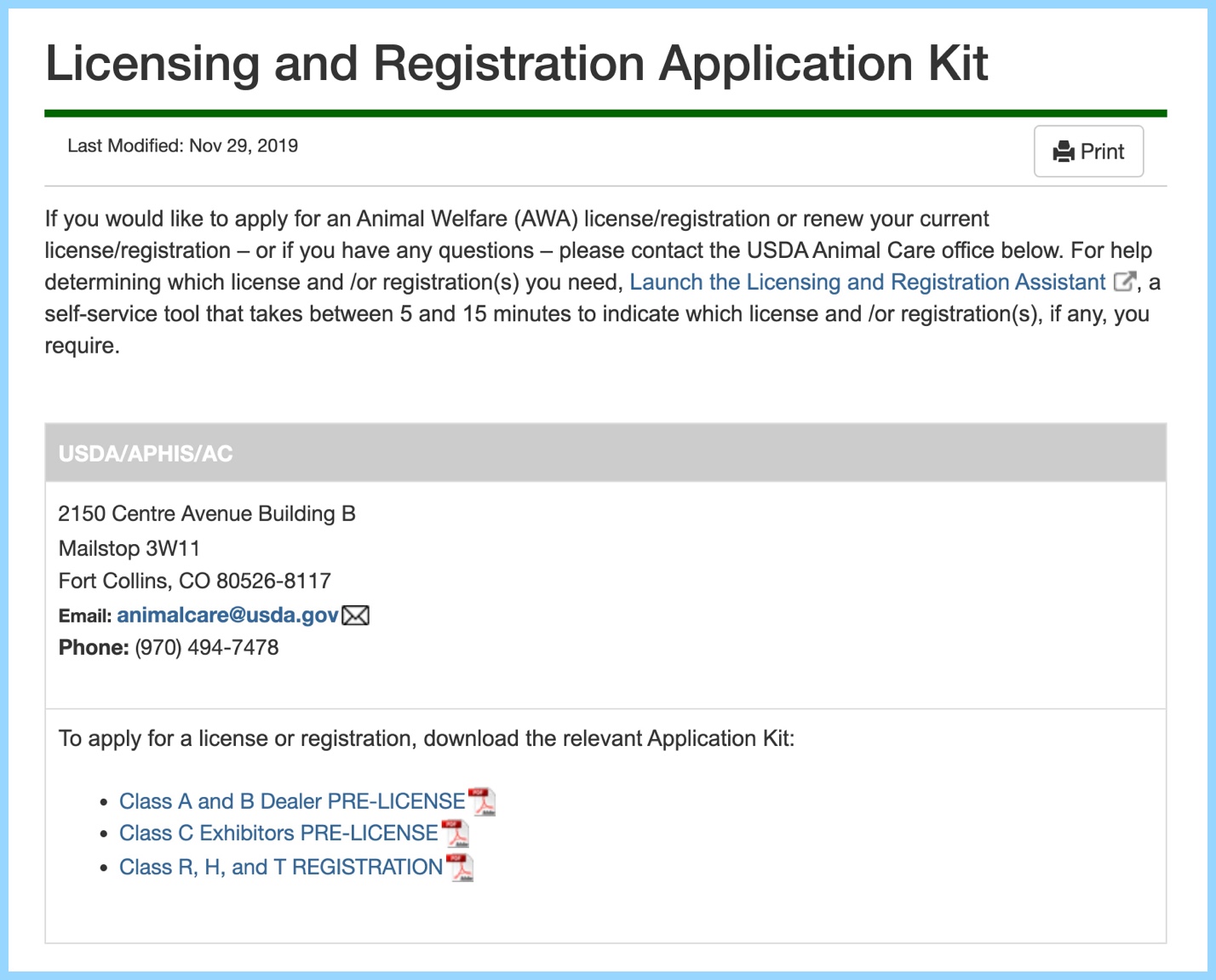The image size is (1216, 980).
Task: Open Class A and B Dealer PRE-LICENSE link
Action: coord(291,801)
